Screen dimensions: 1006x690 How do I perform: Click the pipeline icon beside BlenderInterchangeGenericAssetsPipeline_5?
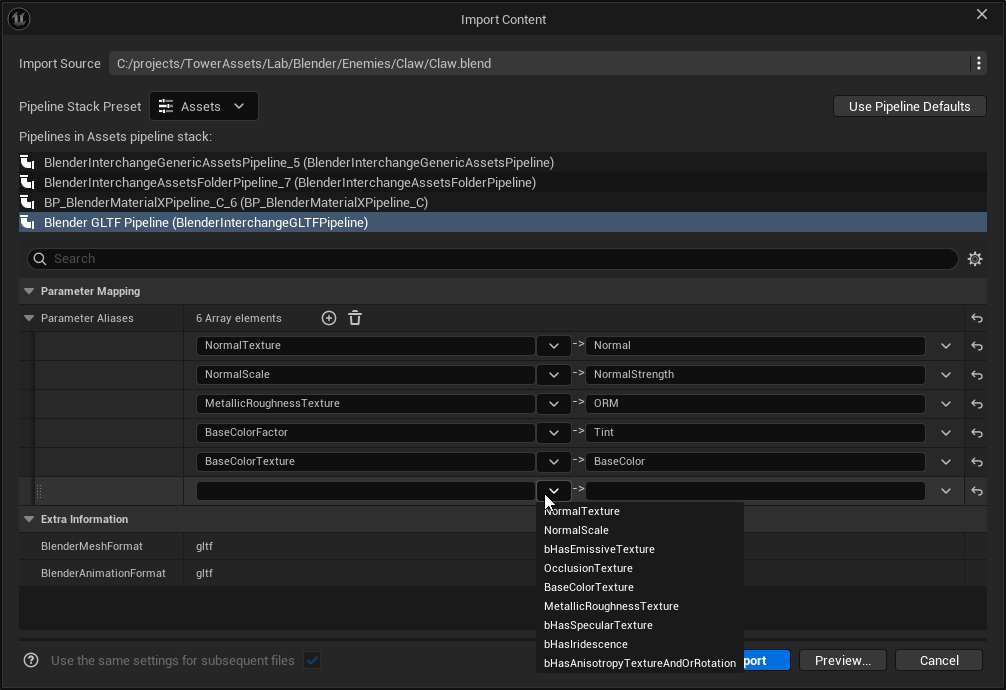tap(27, 163)
